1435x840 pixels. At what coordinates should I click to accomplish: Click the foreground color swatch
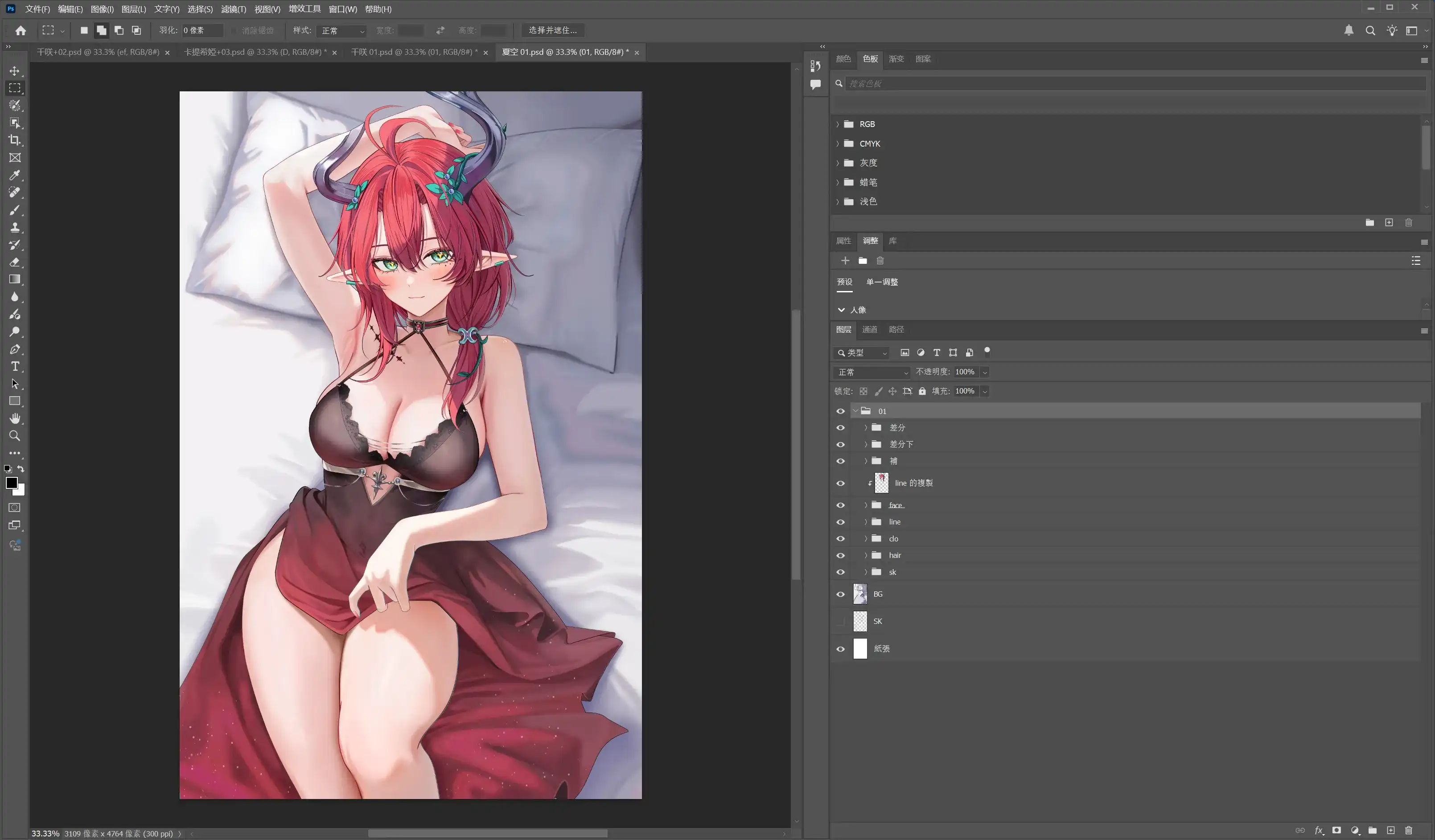click(12, 483)
